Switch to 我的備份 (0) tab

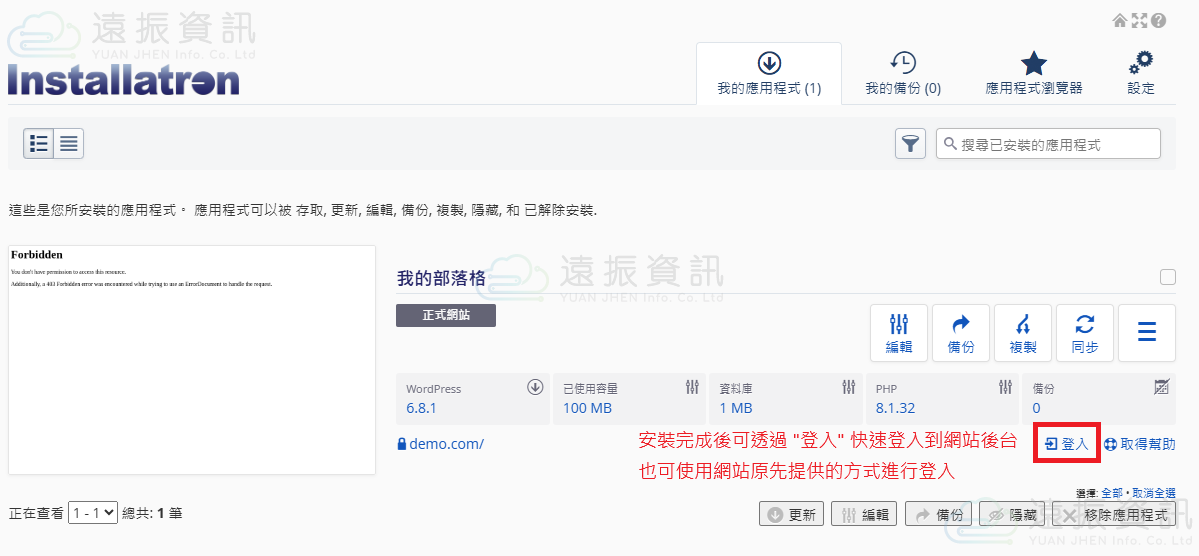pos(903,74)
